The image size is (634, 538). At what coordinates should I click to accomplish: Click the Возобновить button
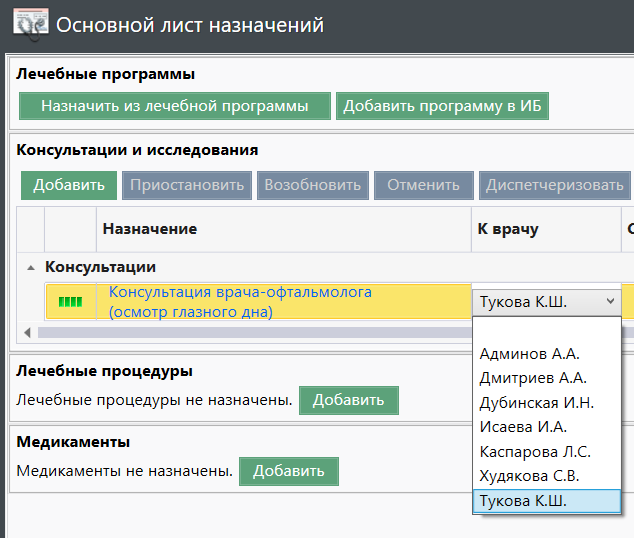[x=312, y=185]
